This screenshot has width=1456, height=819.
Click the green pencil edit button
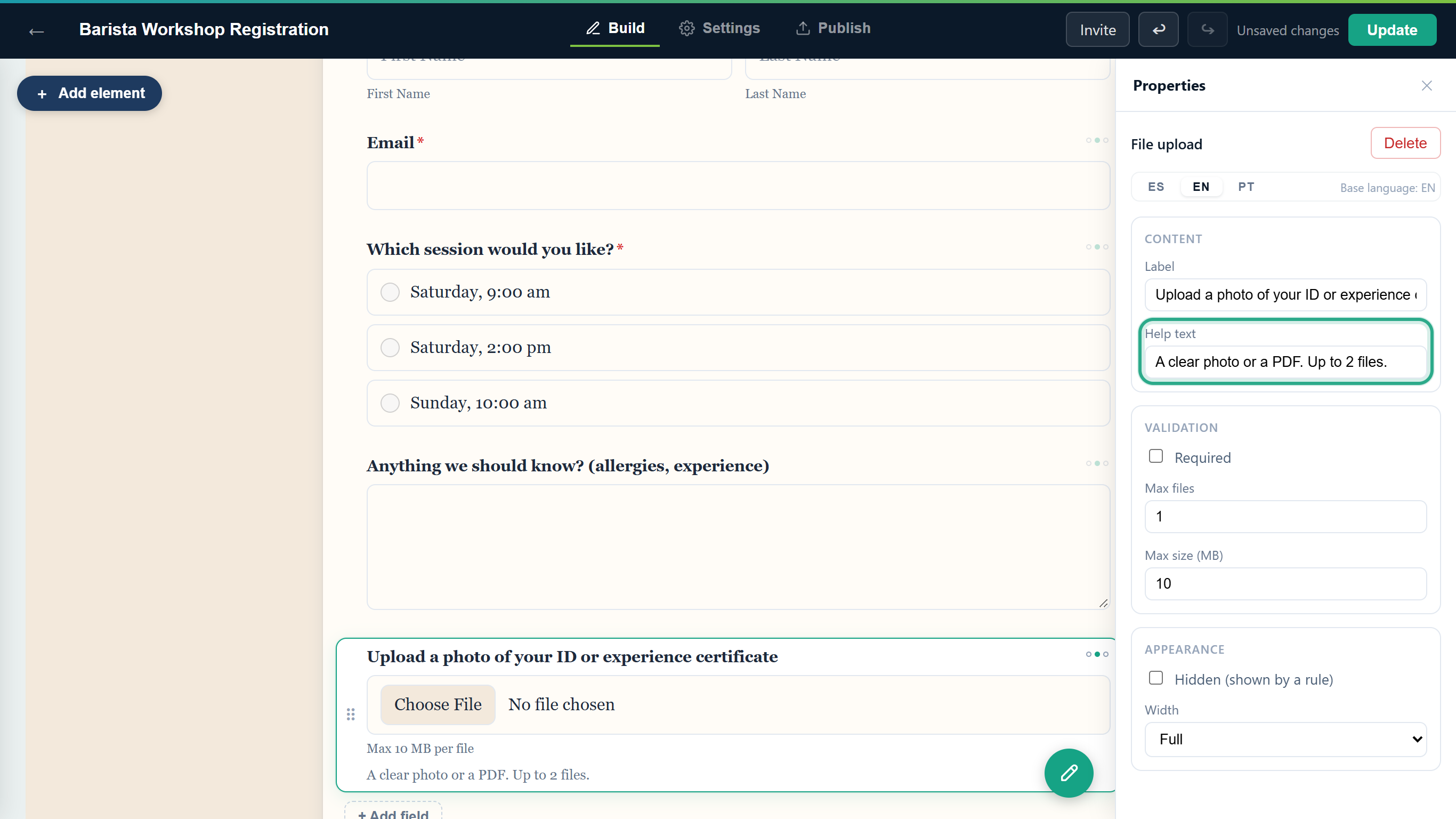pos(1068,773)
